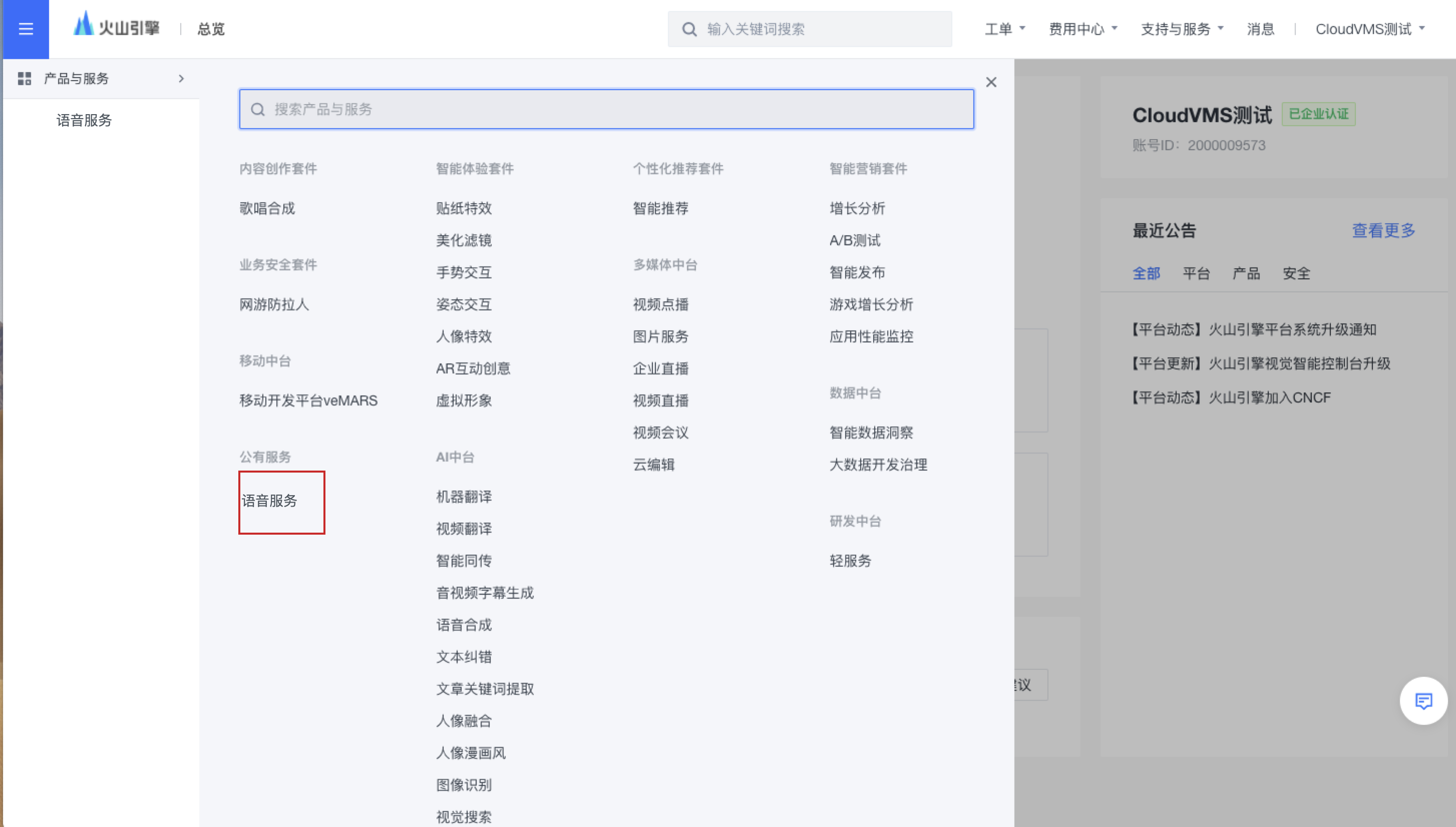
Task: Expand the 产品与服务 chevron arrow
Action: tap(181, 79)
